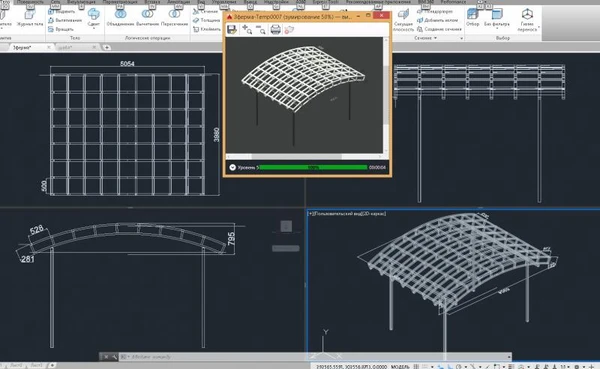
Task: Click the 528 dimension in front view
Action: pyautogui.click(x=37, y=230)
